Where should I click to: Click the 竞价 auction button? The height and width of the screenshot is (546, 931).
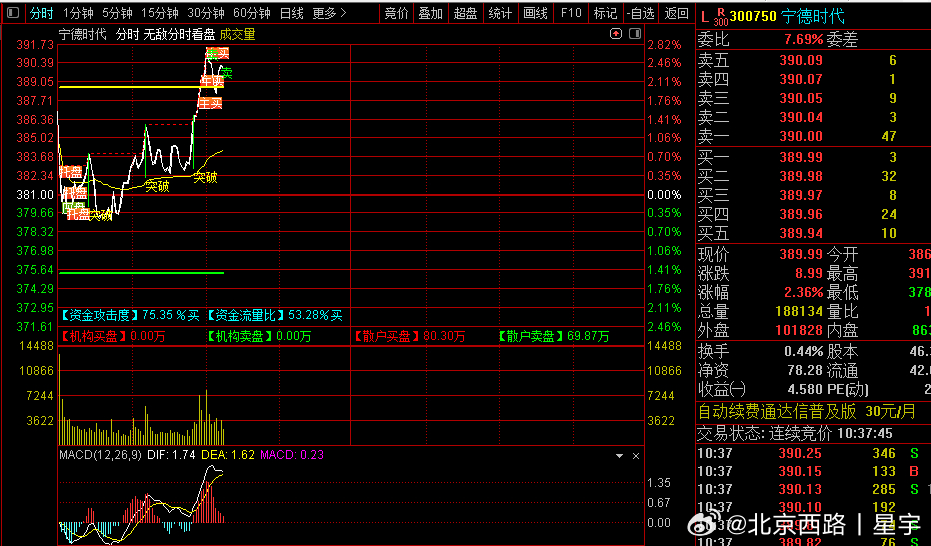(397, 13)
